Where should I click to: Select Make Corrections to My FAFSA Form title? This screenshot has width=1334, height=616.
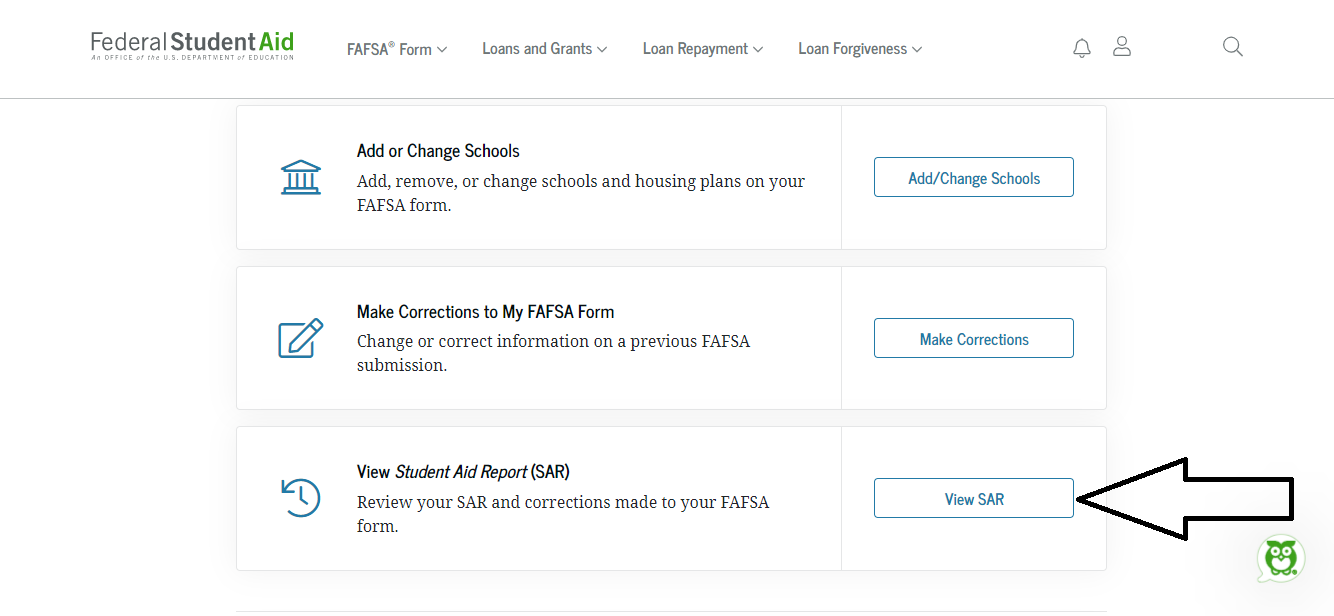pos(485,312)
